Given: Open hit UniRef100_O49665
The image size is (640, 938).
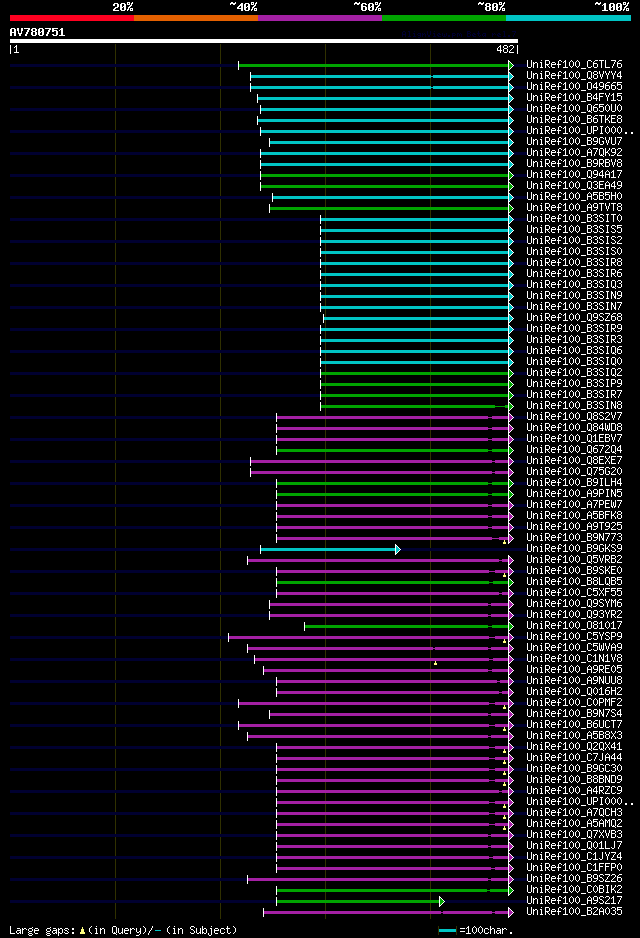Looking at the screenshot, I should point(574,86).
